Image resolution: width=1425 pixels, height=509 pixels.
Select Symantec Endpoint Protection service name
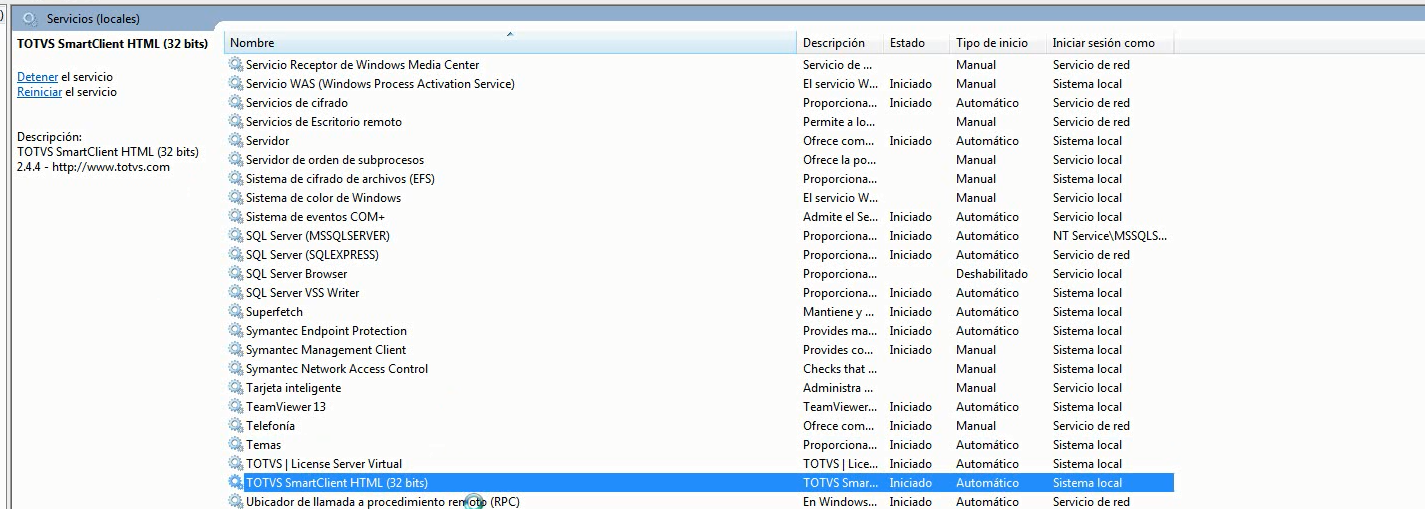[326, 331]
